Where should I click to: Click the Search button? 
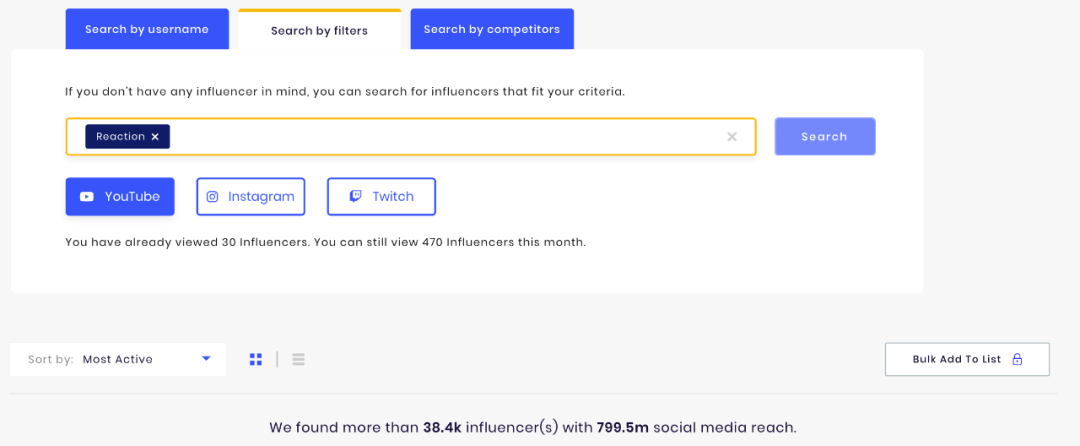(824, 136)
